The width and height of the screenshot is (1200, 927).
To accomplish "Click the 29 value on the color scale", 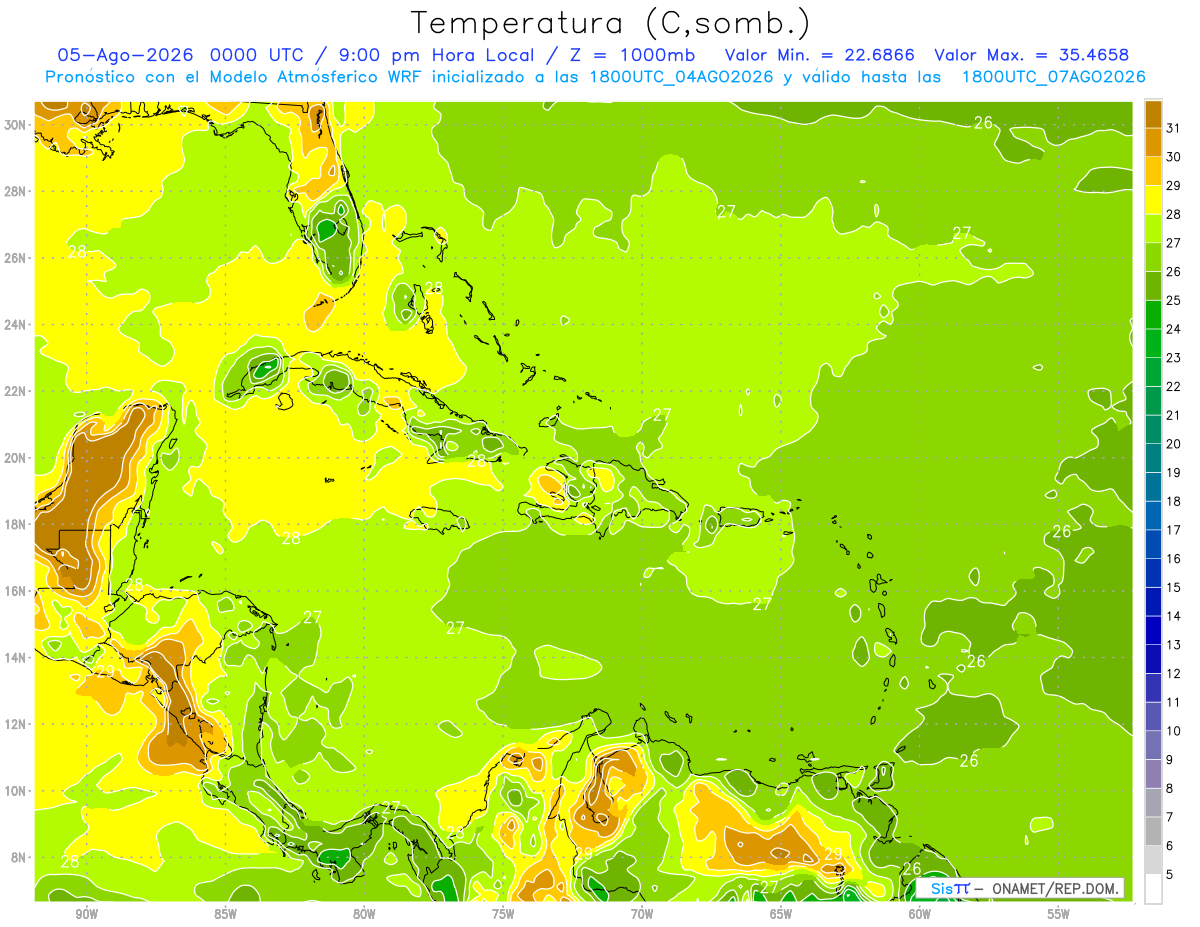I will pyautogui.click(x=1173, y=186).
